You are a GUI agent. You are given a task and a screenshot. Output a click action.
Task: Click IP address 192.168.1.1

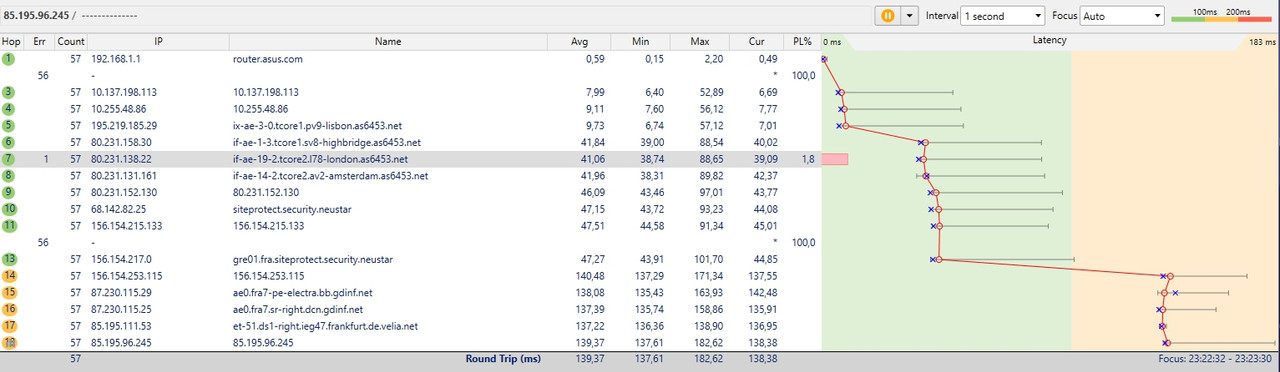[115, 59]
